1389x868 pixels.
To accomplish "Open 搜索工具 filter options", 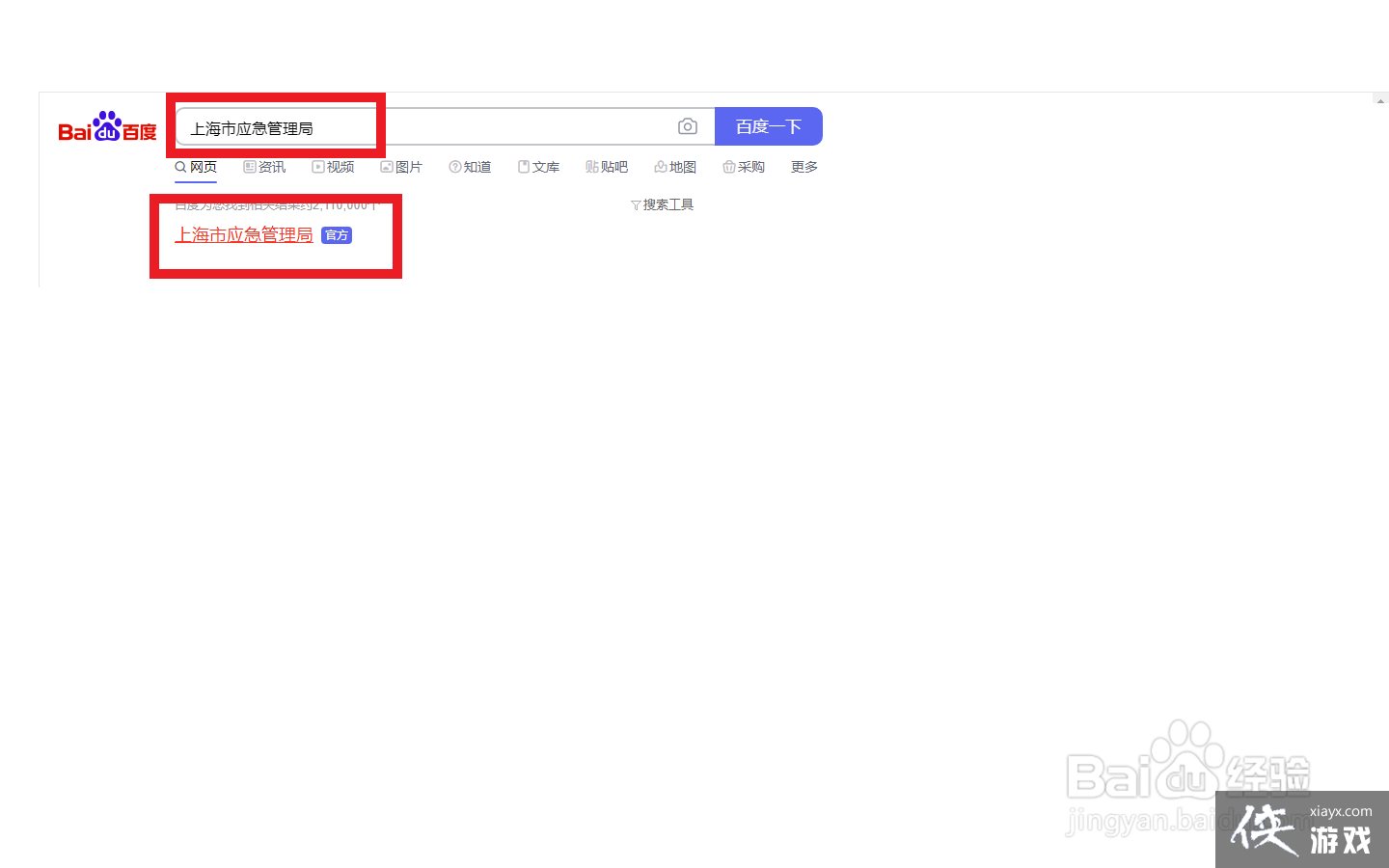I will 662,204.
